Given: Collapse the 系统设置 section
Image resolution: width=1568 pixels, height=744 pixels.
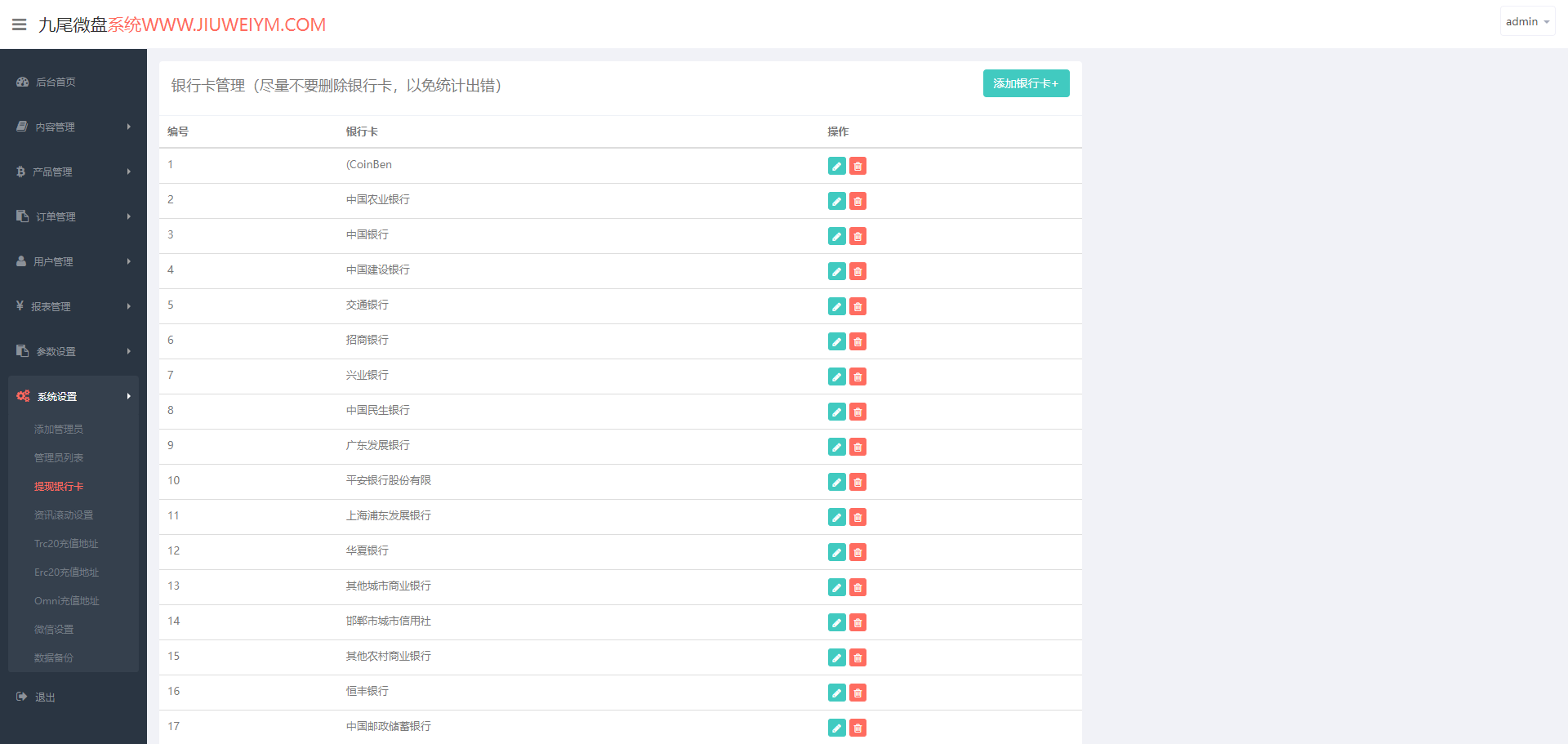Looking at the screenshot, I should tap(73, 396).
